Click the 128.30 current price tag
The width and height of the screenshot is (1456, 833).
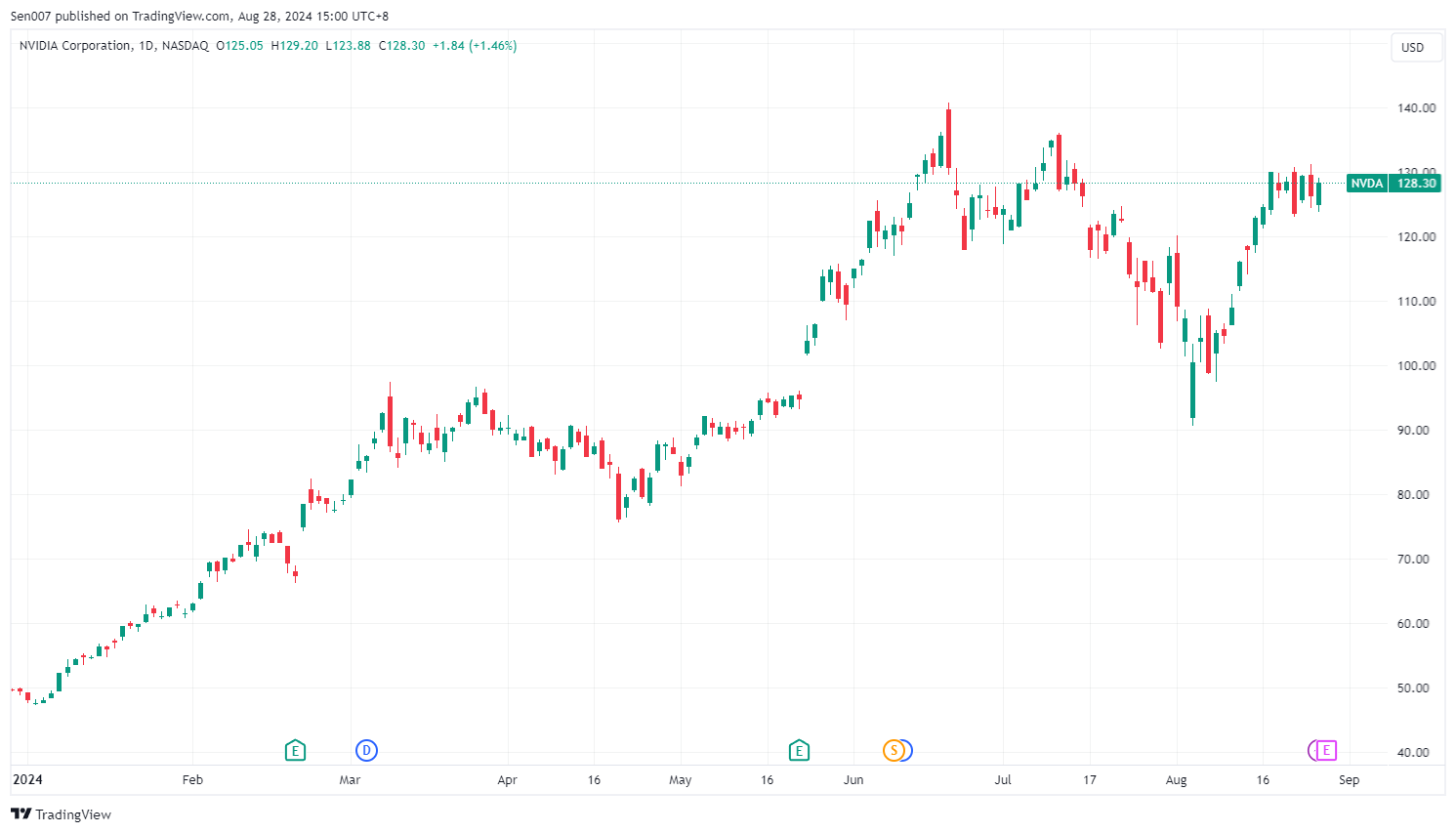click(1415, 183)
